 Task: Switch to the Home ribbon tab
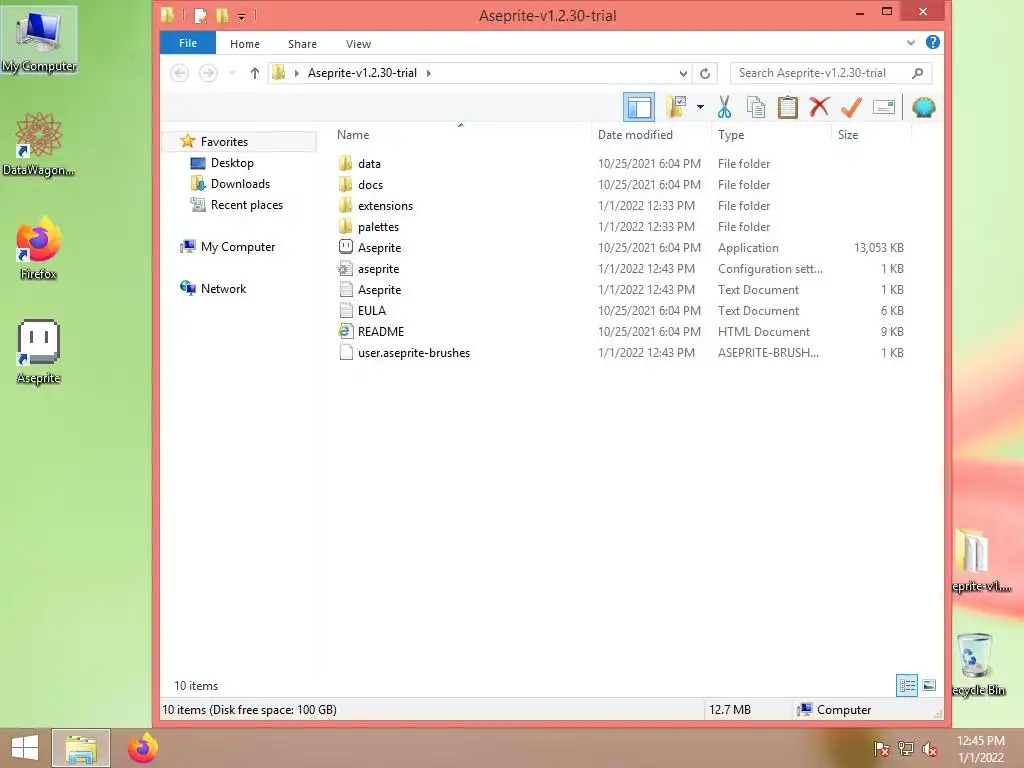(x=245, y=44)
